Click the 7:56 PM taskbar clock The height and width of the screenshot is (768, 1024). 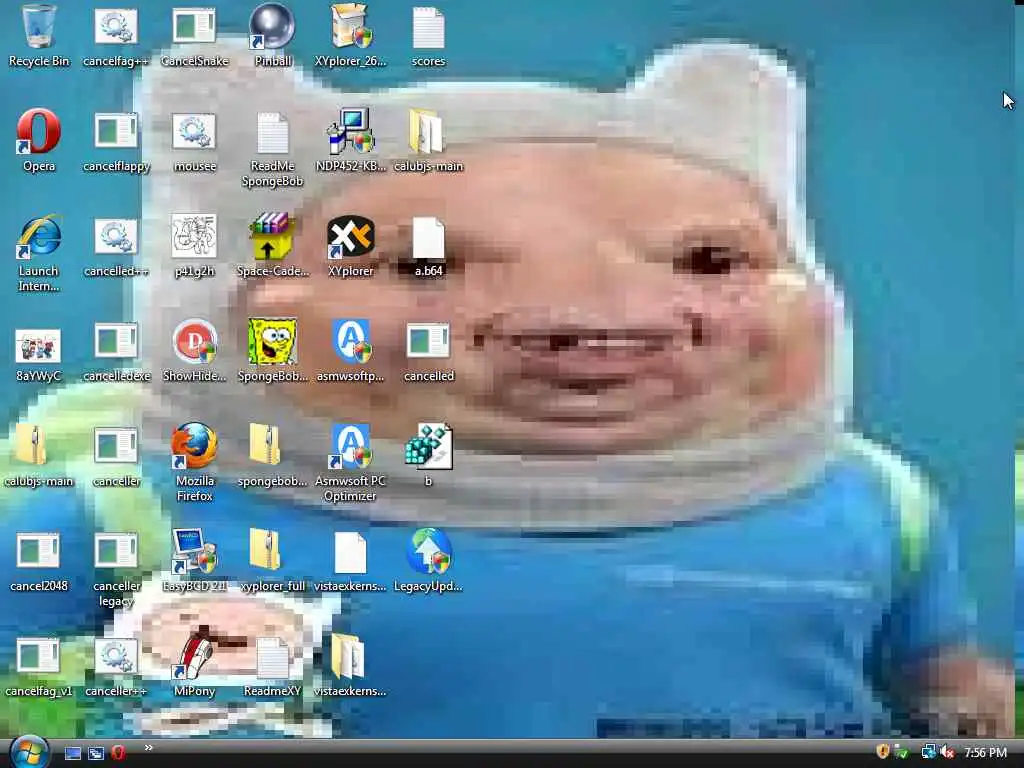coord(986,753)
